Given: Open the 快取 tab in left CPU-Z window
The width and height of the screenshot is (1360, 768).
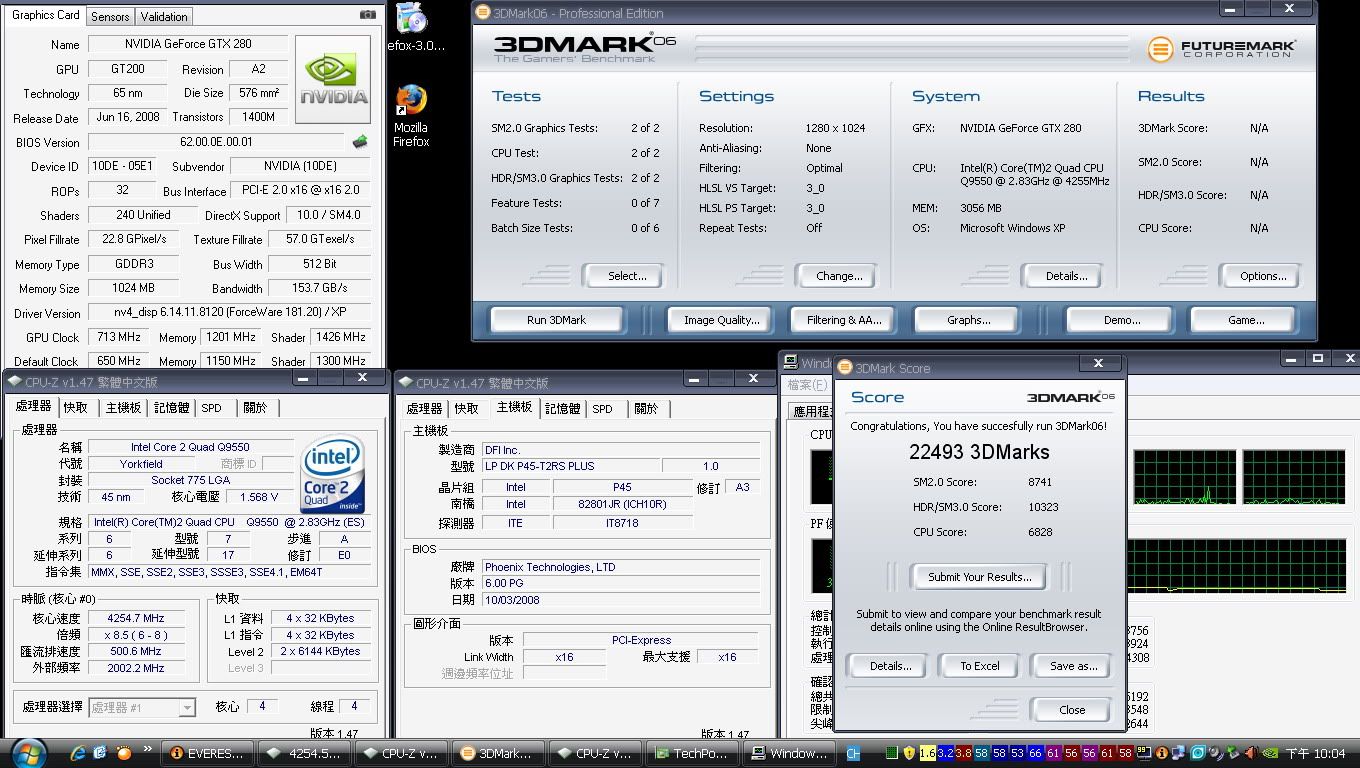Looking at the screenshot, I should coord(76,407).
